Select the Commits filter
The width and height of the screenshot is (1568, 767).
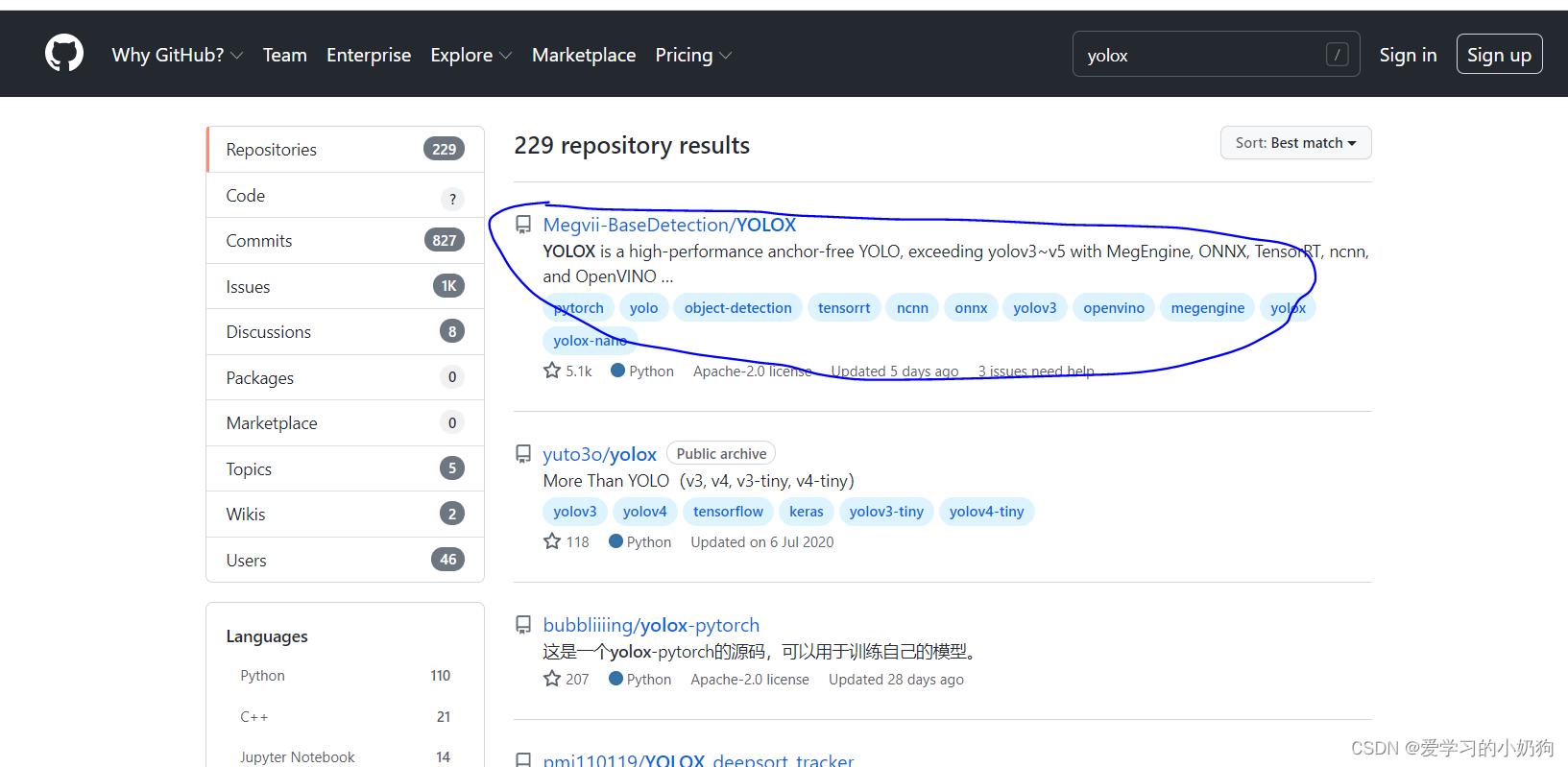click(x=345, y=241)
